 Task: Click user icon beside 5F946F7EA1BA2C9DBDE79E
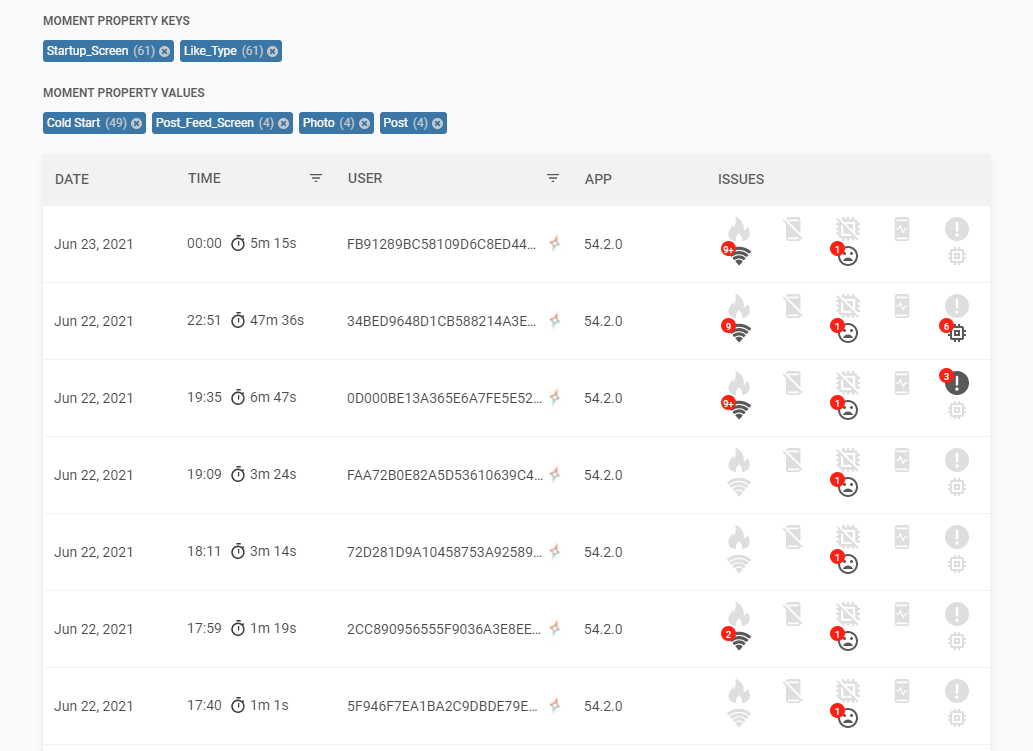555,706
